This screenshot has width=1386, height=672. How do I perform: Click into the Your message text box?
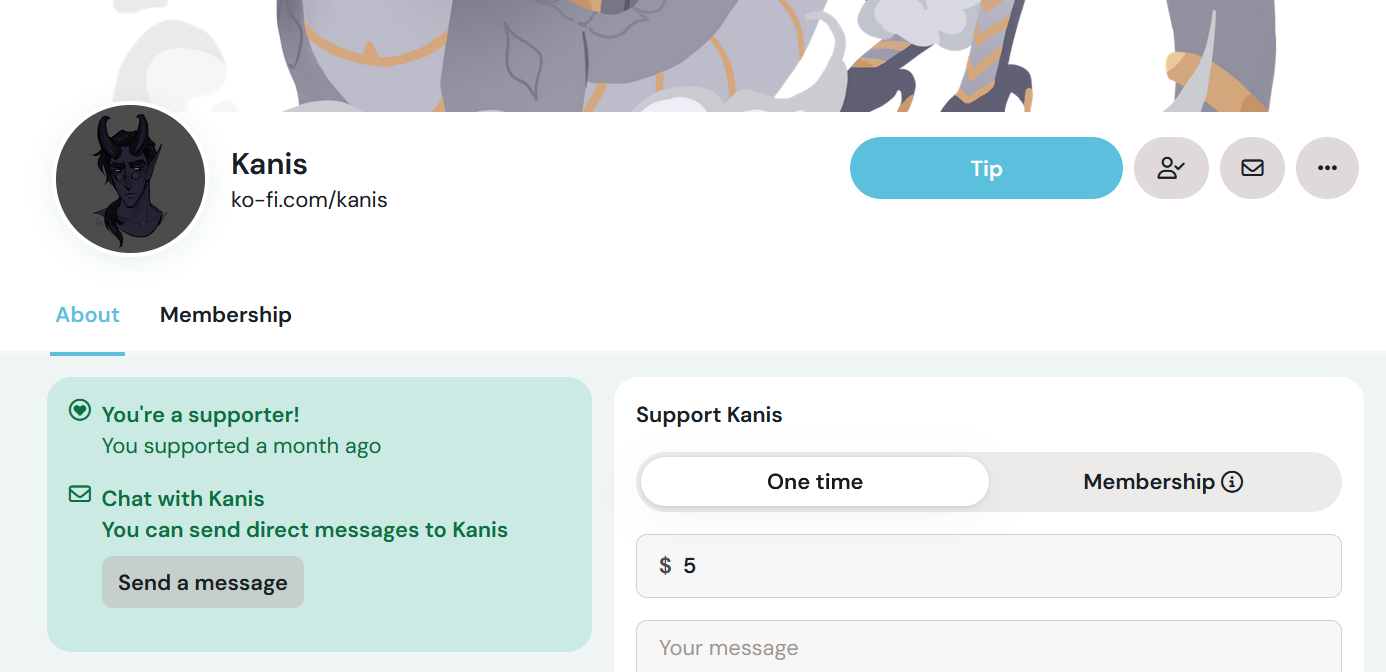988,647
